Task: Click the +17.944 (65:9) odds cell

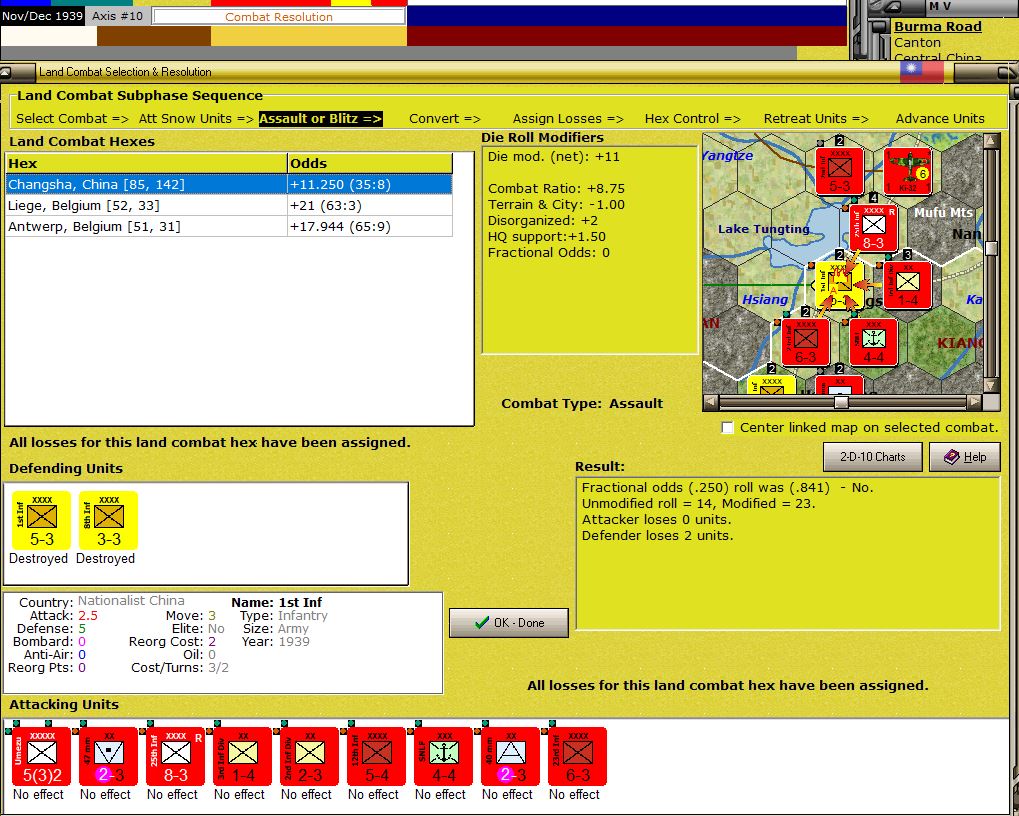Action: pyautogui.click(x=370, y=226)
